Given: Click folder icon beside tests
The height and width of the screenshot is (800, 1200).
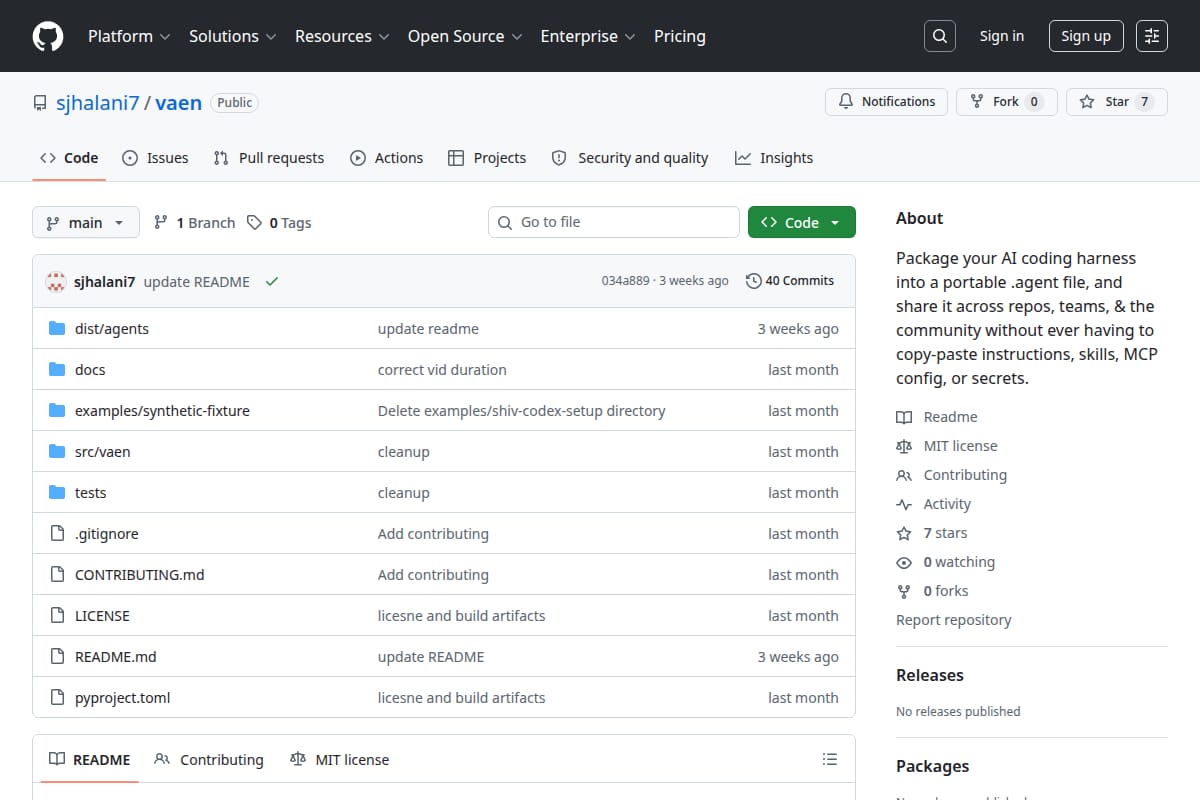Looking at the screenshot, I should pyautogui.click(x=57, y=492).
